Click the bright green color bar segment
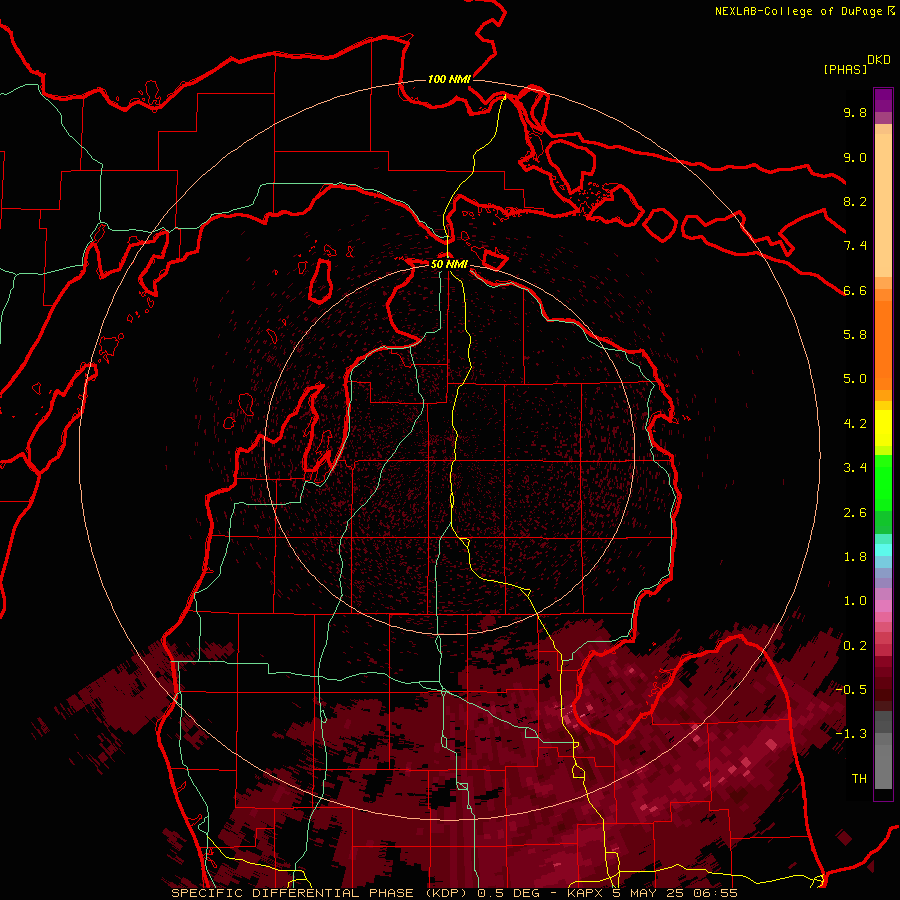The height and width of the screenshot is (900, 900). coord(883,483)
